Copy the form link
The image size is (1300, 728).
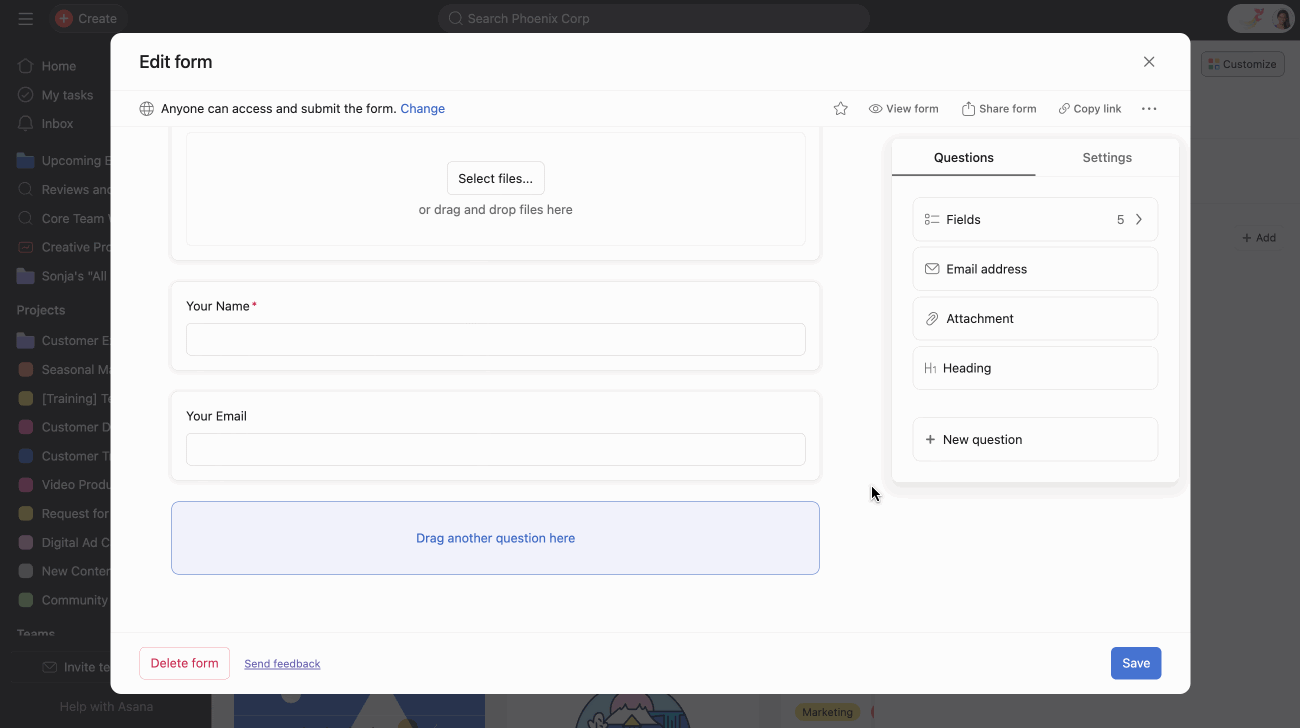tap(1090, 109)
